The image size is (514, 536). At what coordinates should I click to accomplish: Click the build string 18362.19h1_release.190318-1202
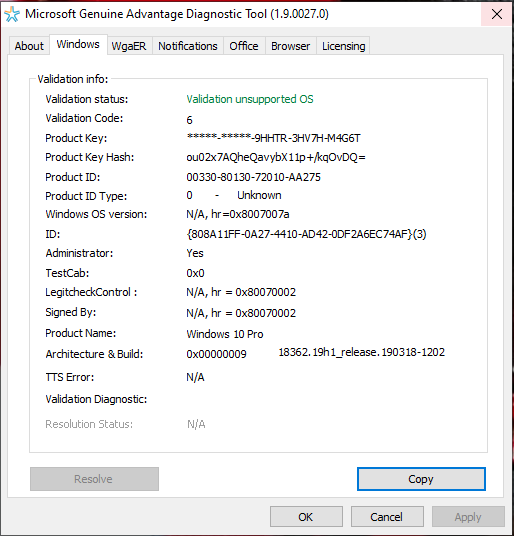point(362,352)
